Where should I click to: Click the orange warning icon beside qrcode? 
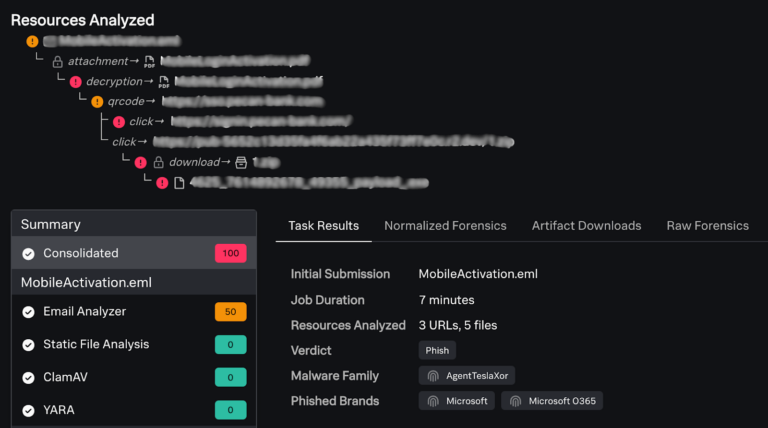tap(97, 102)
